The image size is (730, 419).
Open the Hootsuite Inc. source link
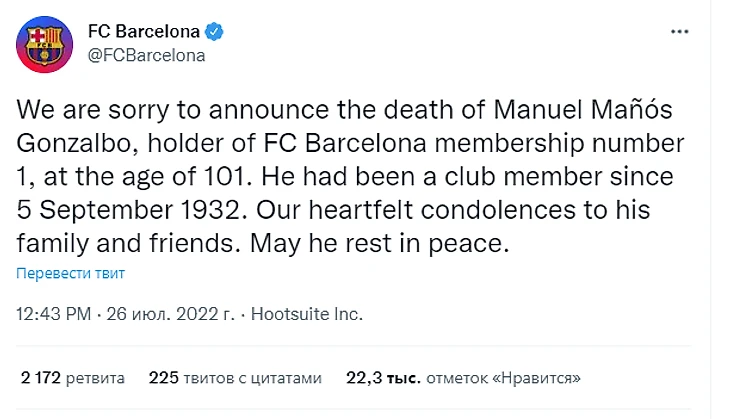click(306, 314)
